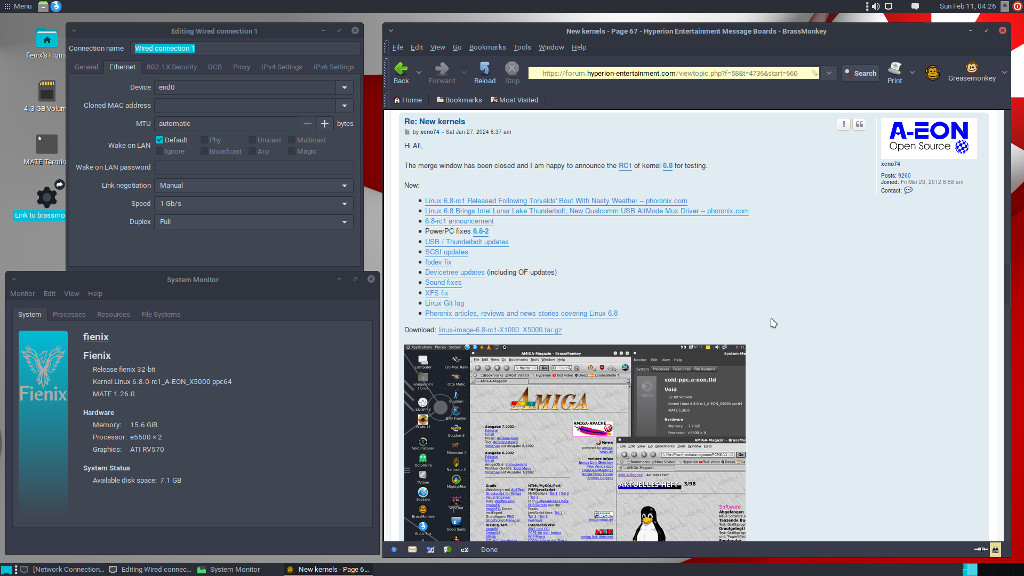This screenshot has width=1024, height=576.
Task: Open the kernel desktop screenshot thumbnail in post
Action: click(575, 442)
